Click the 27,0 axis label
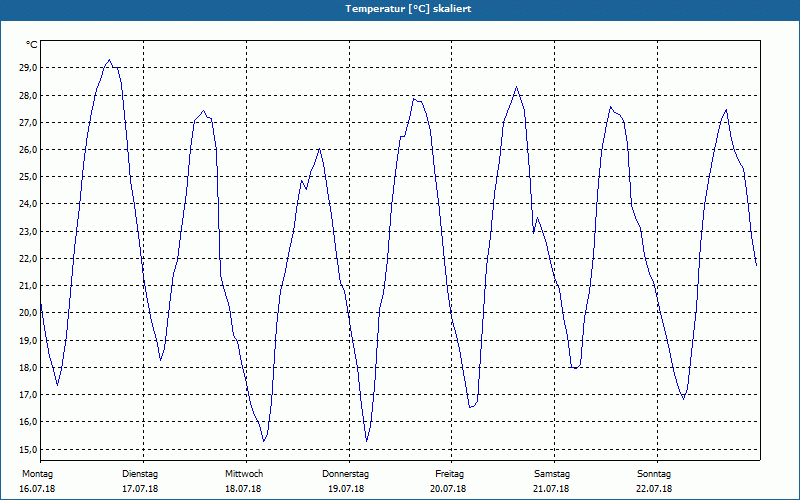Viewport: 800px width, 500px height. click(27, 122)
